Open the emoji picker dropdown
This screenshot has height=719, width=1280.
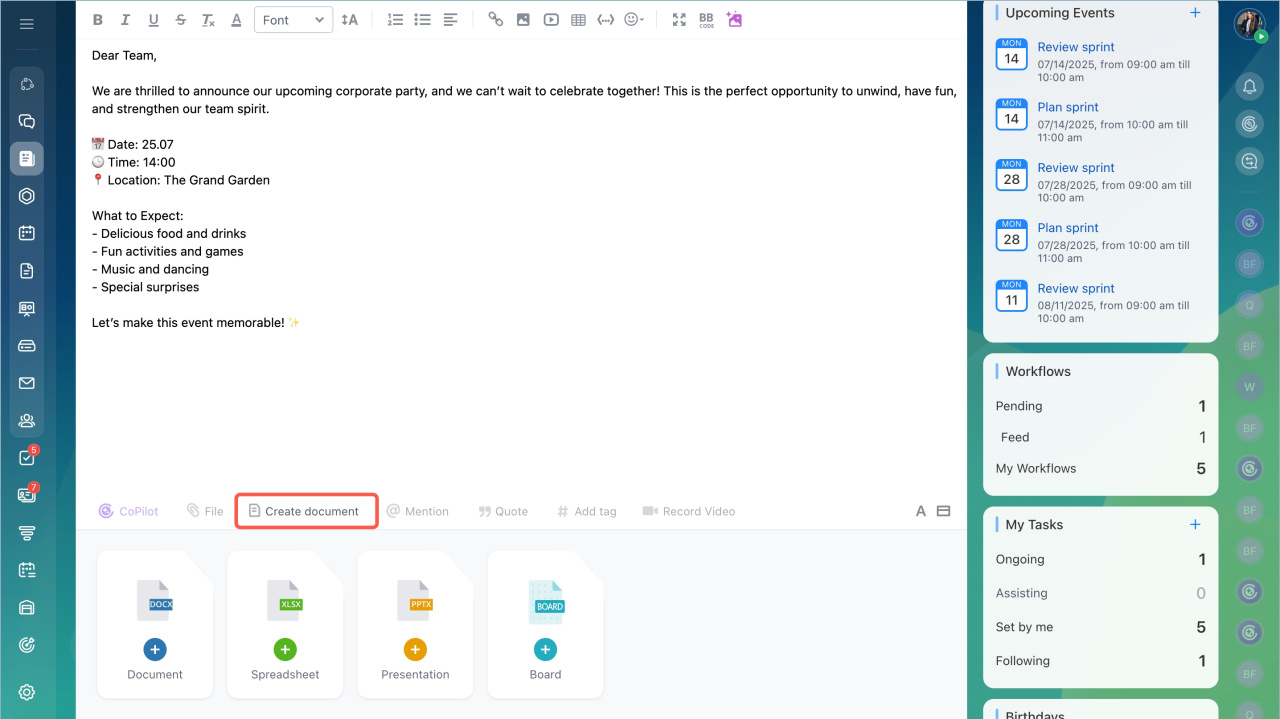click(x=634, y=20)
